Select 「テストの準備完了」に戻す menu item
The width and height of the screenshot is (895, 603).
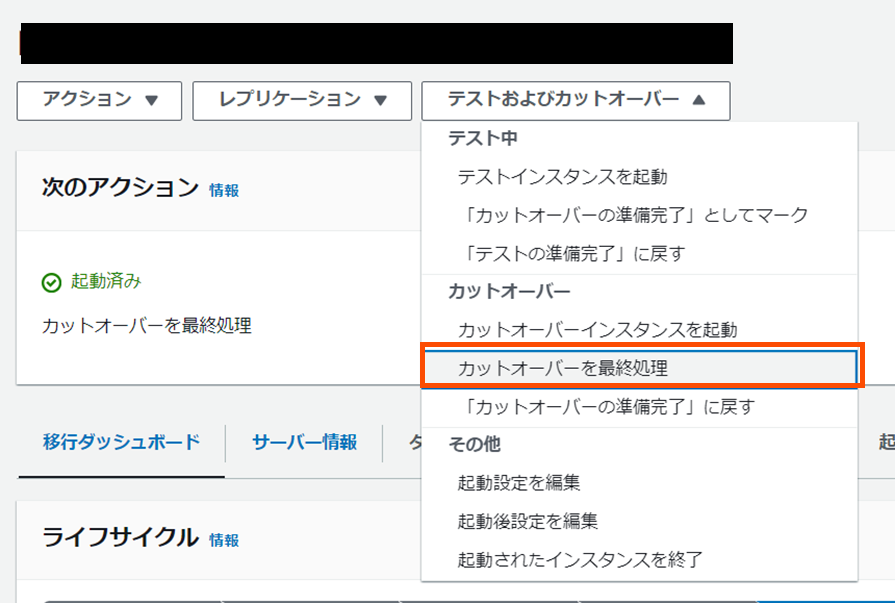[x=639, y=254]
